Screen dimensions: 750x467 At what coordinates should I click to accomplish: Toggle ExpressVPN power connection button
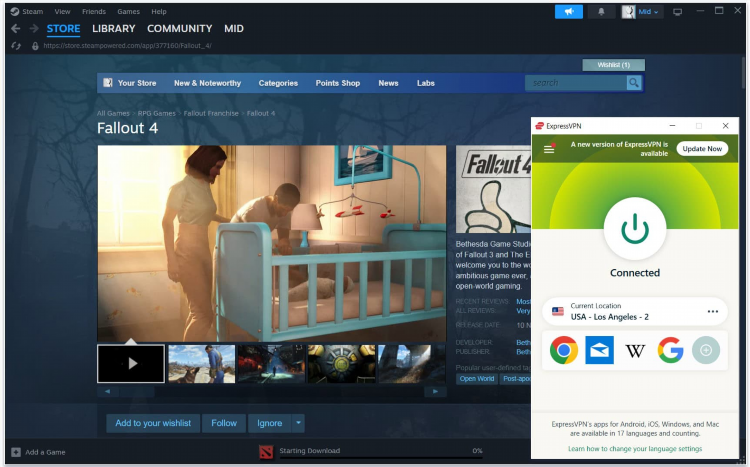635,229
